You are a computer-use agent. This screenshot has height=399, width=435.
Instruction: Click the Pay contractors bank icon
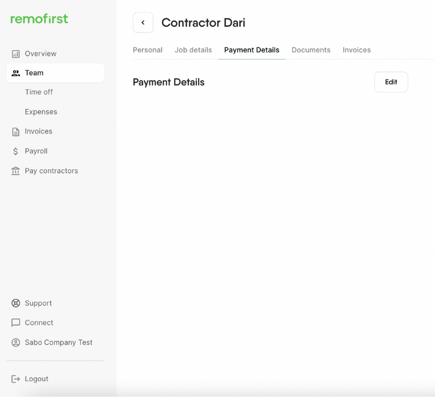[16, 171]
